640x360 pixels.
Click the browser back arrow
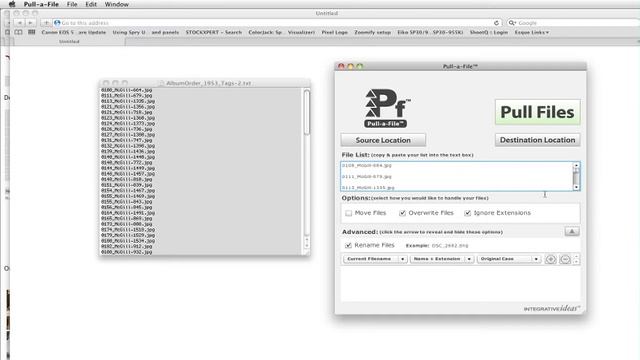pyautogui.click(x=20, y=23)
